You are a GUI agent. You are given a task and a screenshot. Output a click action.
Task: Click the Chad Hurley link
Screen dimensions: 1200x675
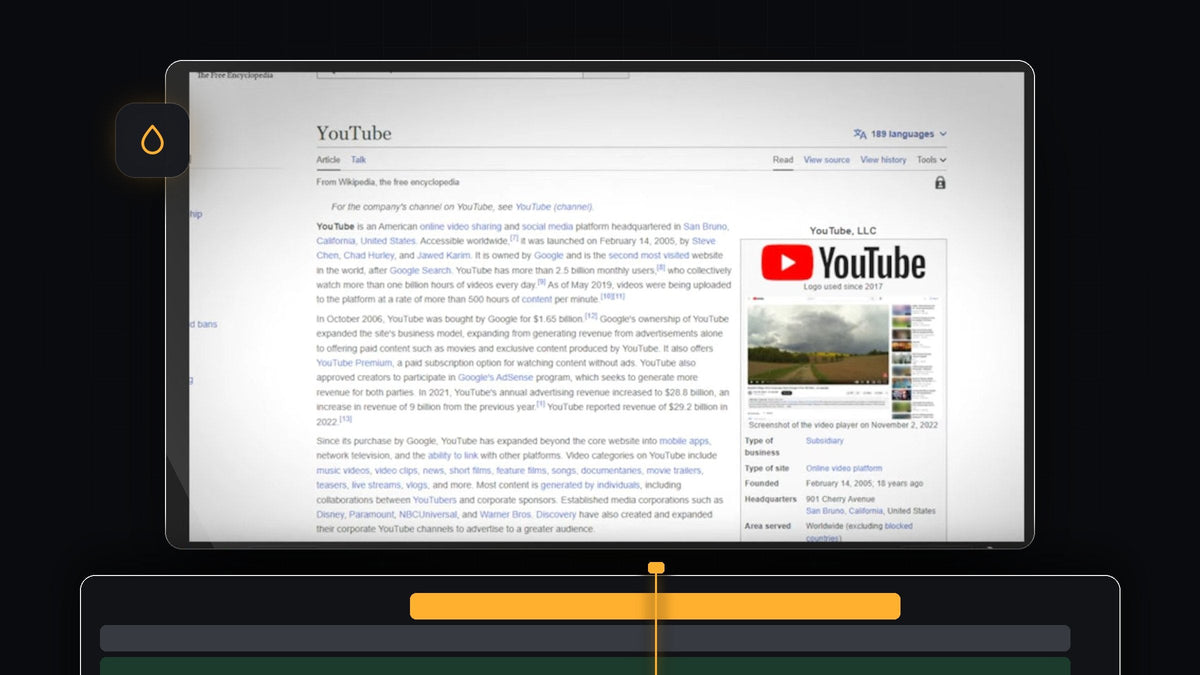(x=370, y=256)
